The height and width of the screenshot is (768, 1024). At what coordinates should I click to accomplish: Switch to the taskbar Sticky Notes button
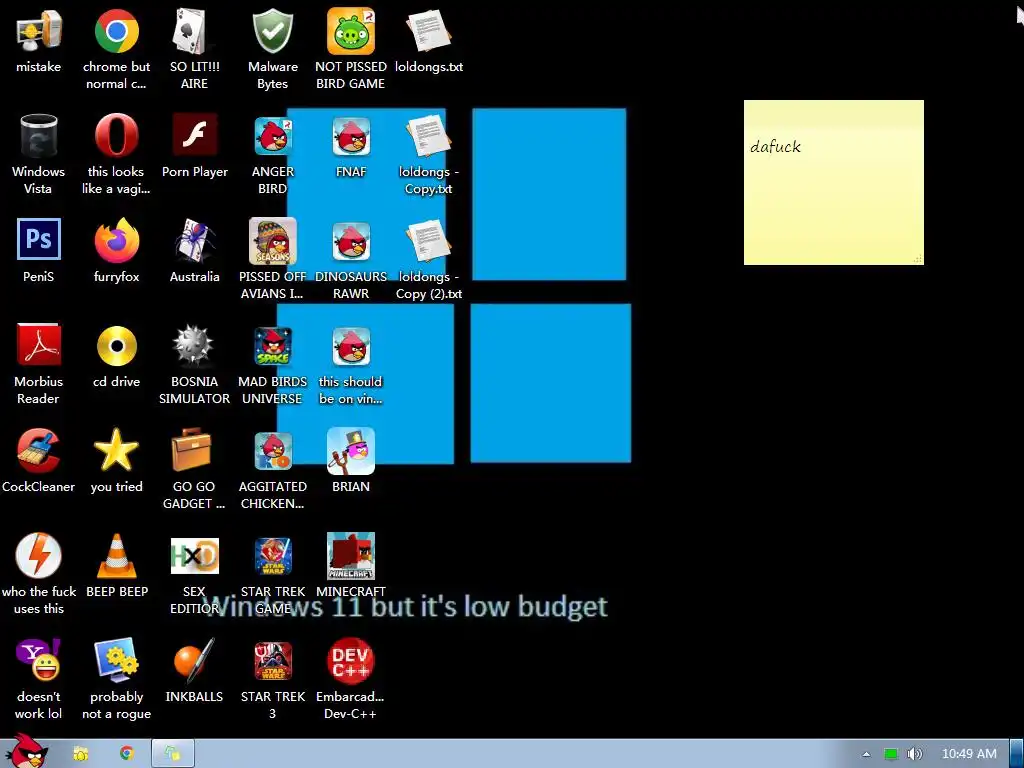click(x=173, y=754)
